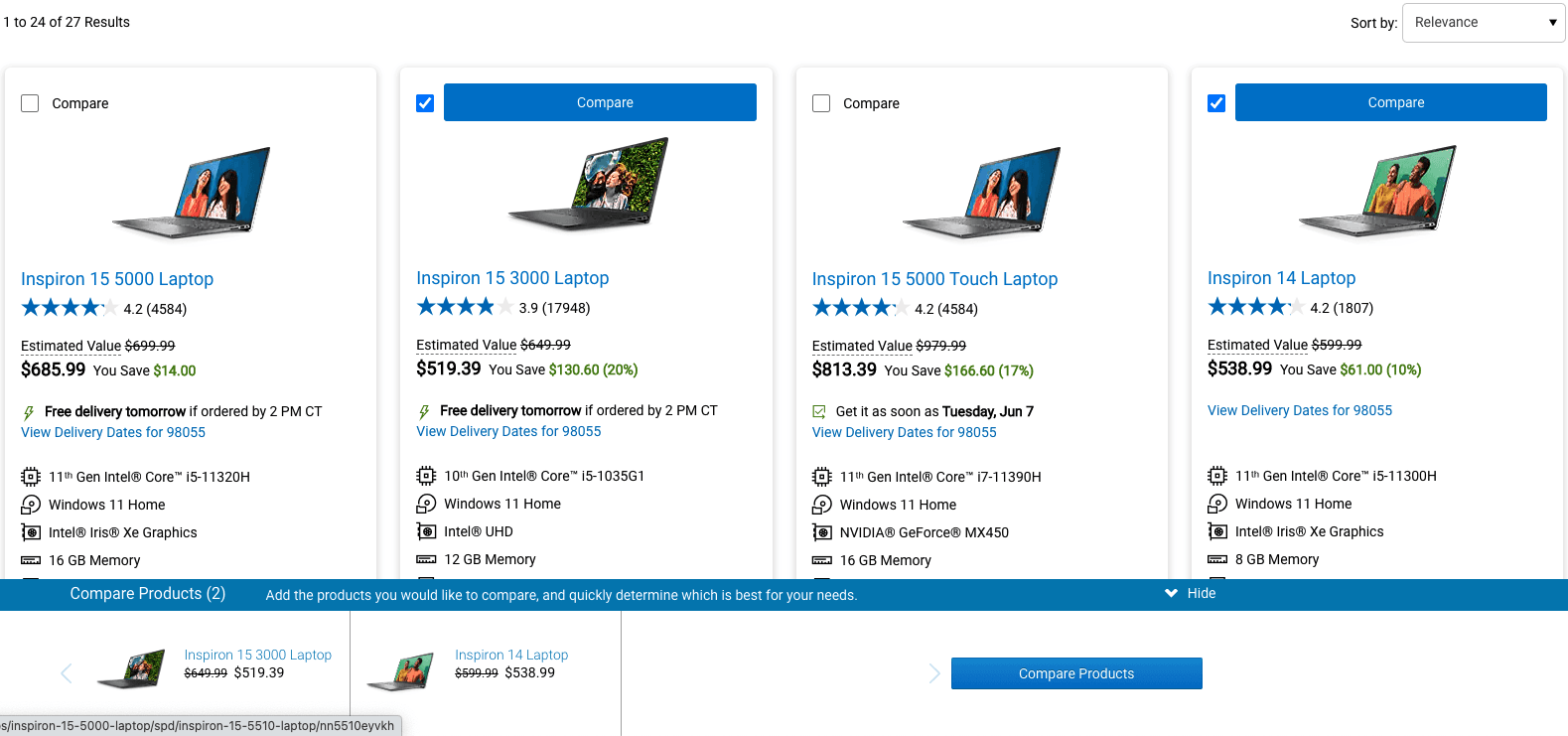
Task: Click next arrow in compare products tray
Action: click(x=933, y=673)
